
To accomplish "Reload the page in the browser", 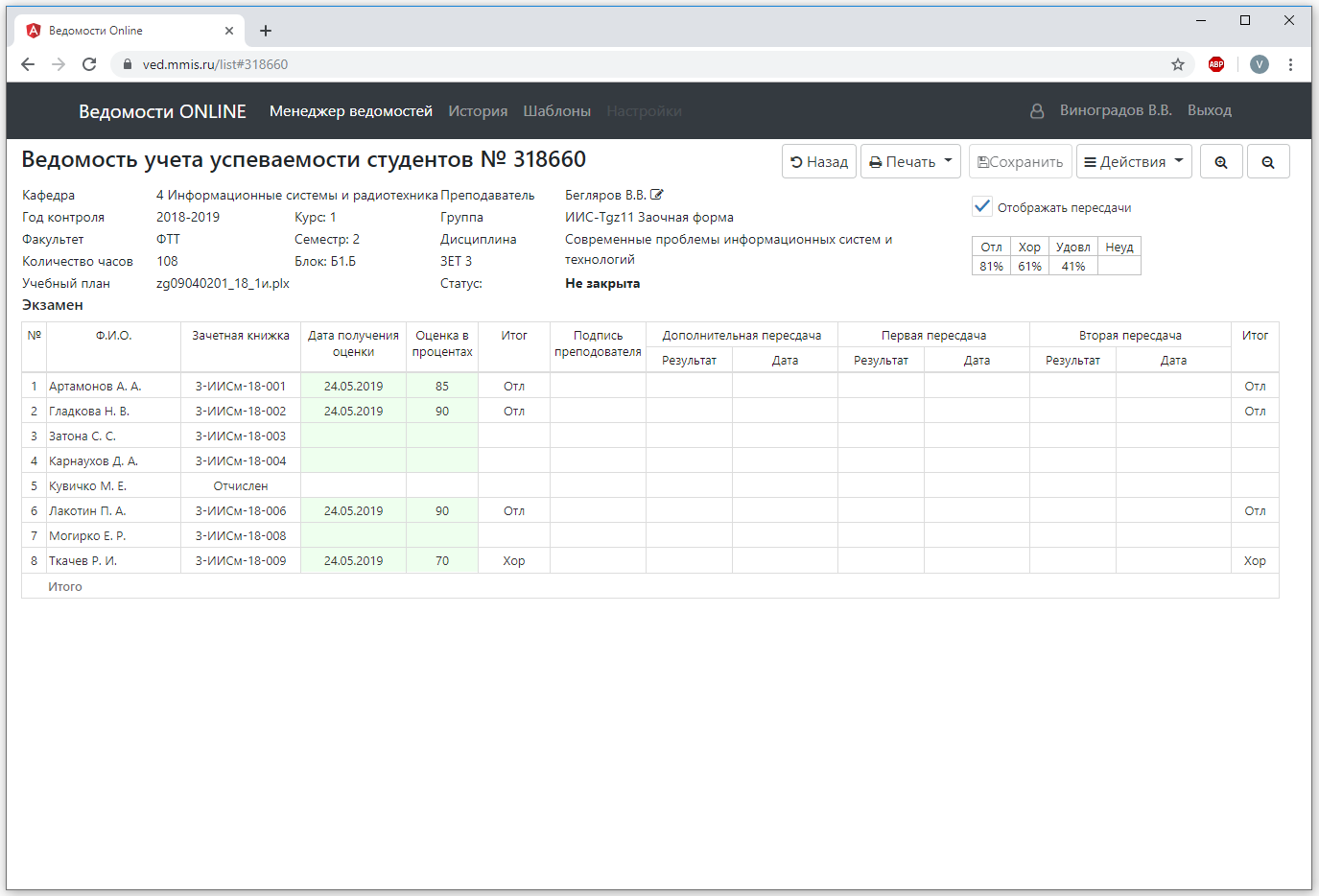I will click(89, 64).
